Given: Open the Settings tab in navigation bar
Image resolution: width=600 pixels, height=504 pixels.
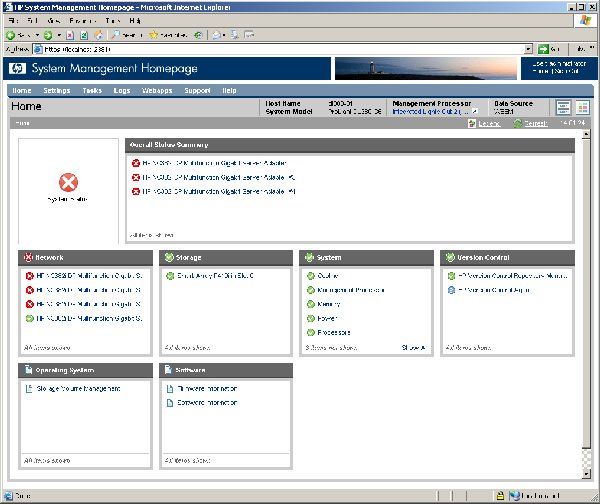Looking at the screenshot, I should (57, 91).
